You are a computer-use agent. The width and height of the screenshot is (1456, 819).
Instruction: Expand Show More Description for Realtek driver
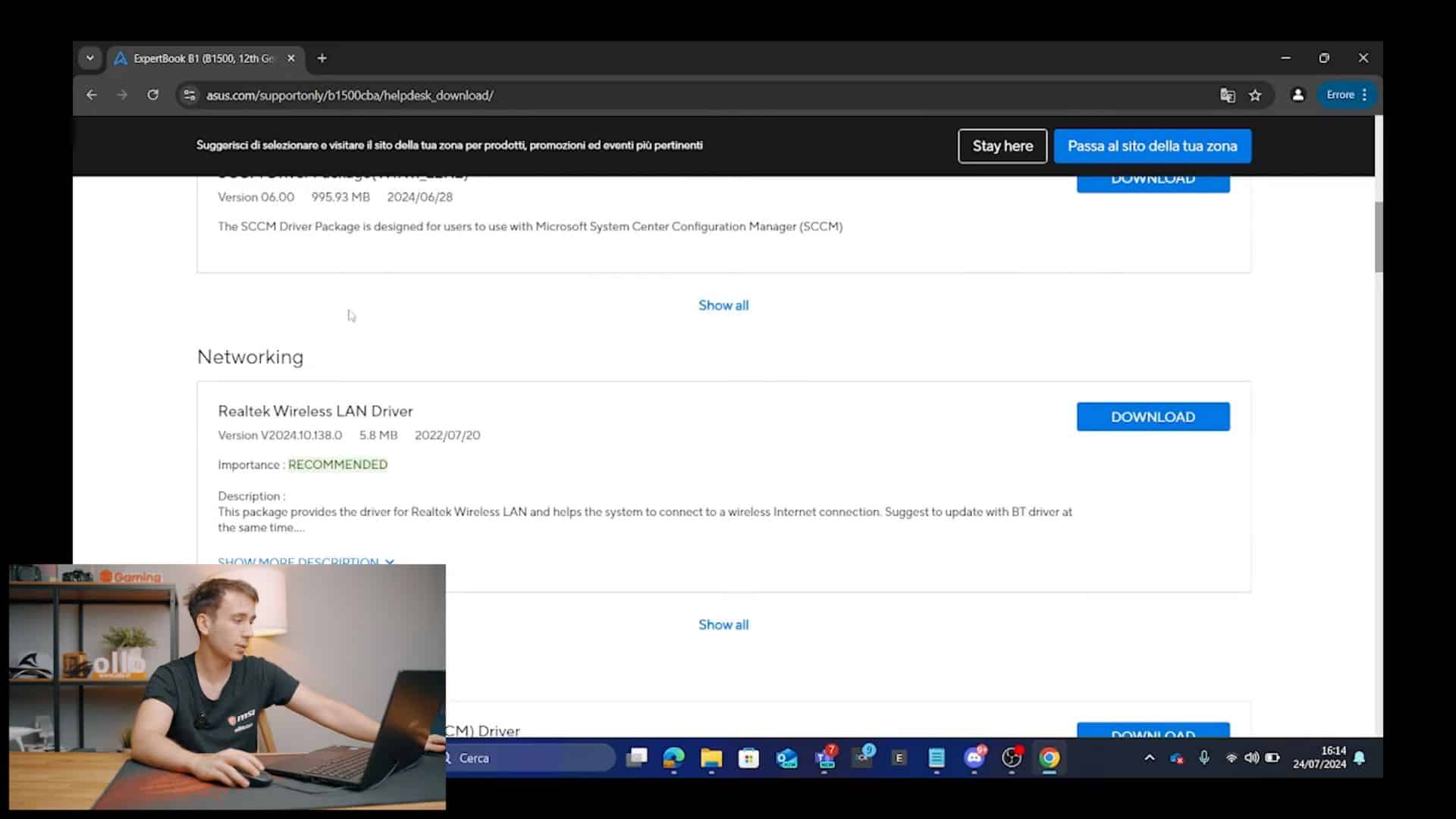tap(306, 561)
